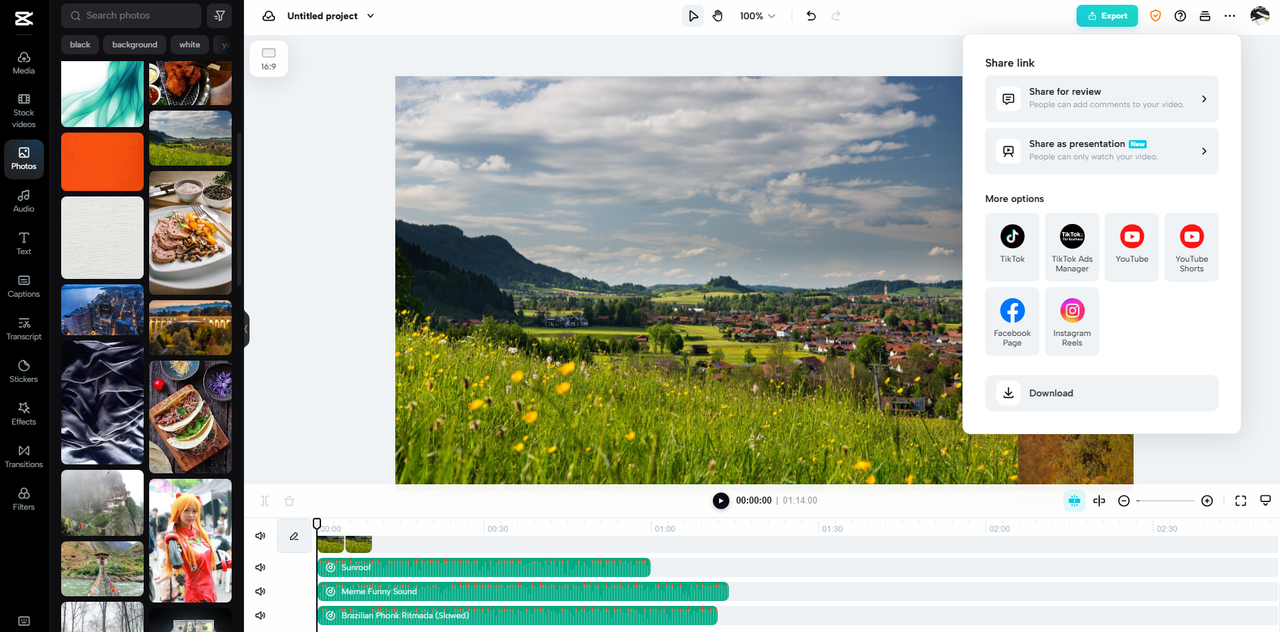1280x632 pixels.
Task: Click the orange shield icon
Action: coord(1155,16)
